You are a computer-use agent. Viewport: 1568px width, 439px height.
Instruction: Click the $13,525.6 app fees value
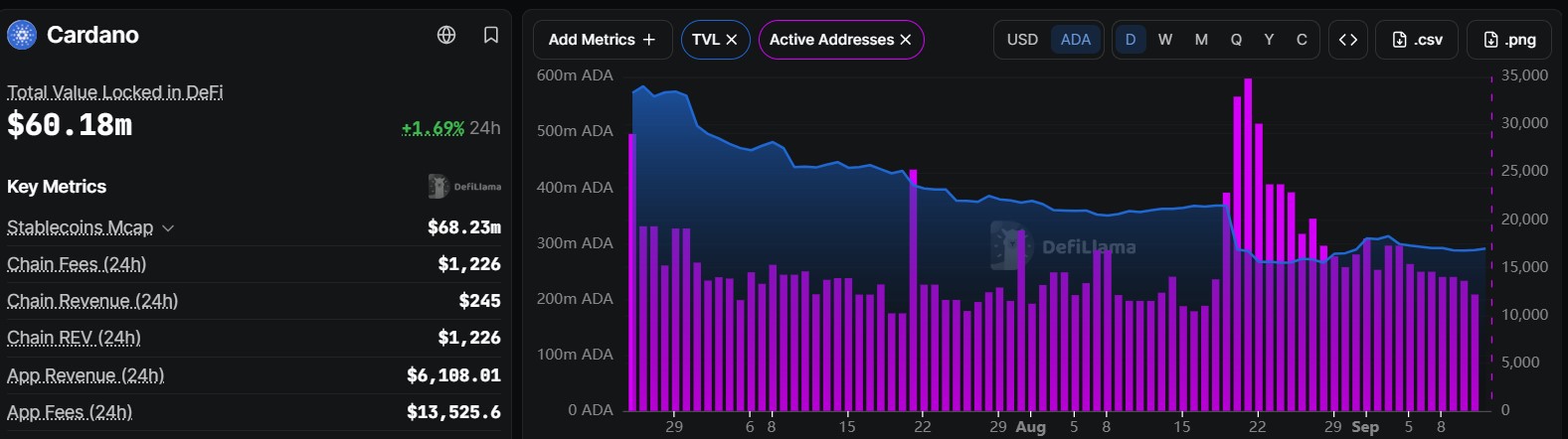tap(453, 412)
